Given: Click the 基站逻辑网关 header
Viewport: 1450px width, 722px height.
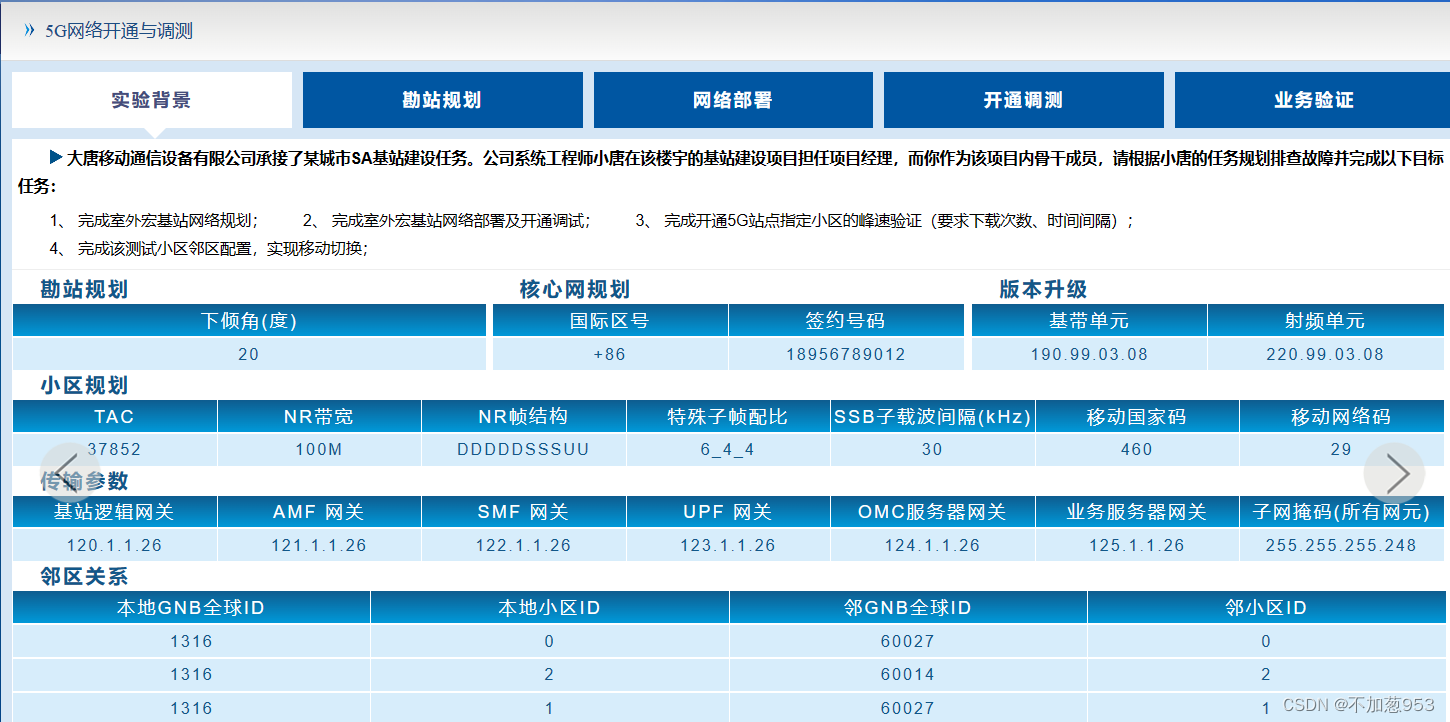Looking at the screenshot, I should [115, 513].
